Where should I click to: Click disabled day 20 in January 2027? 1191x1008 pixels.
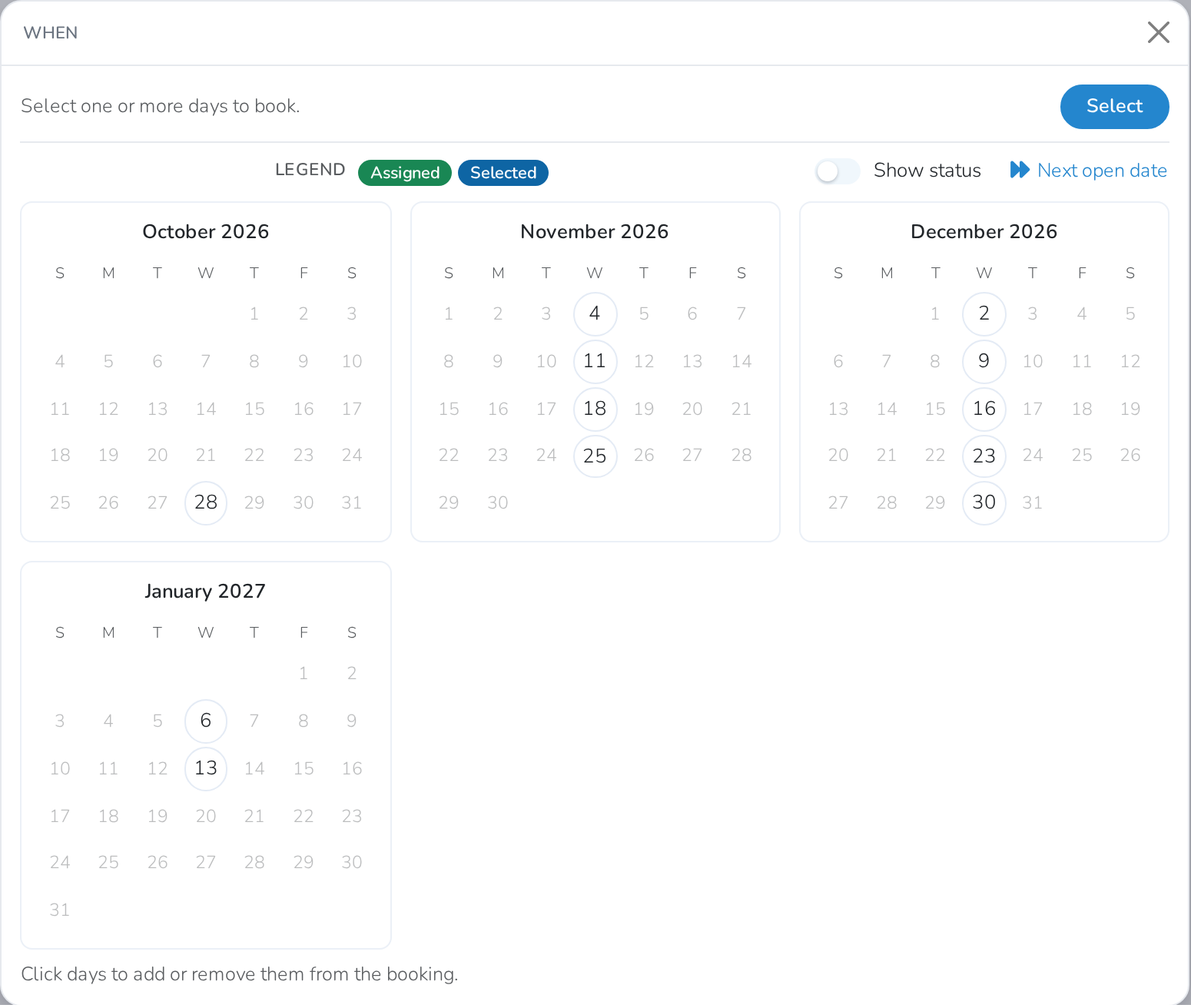coord(206,817)
